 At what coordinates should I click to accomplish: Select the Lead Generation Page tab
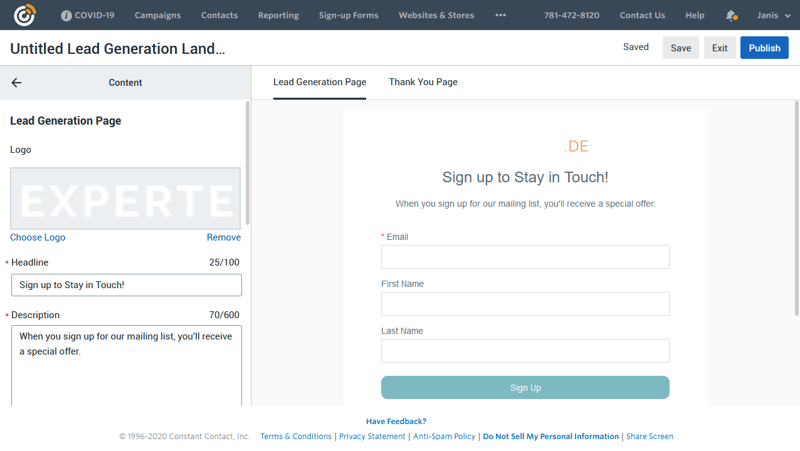click(x=319, y=82)
